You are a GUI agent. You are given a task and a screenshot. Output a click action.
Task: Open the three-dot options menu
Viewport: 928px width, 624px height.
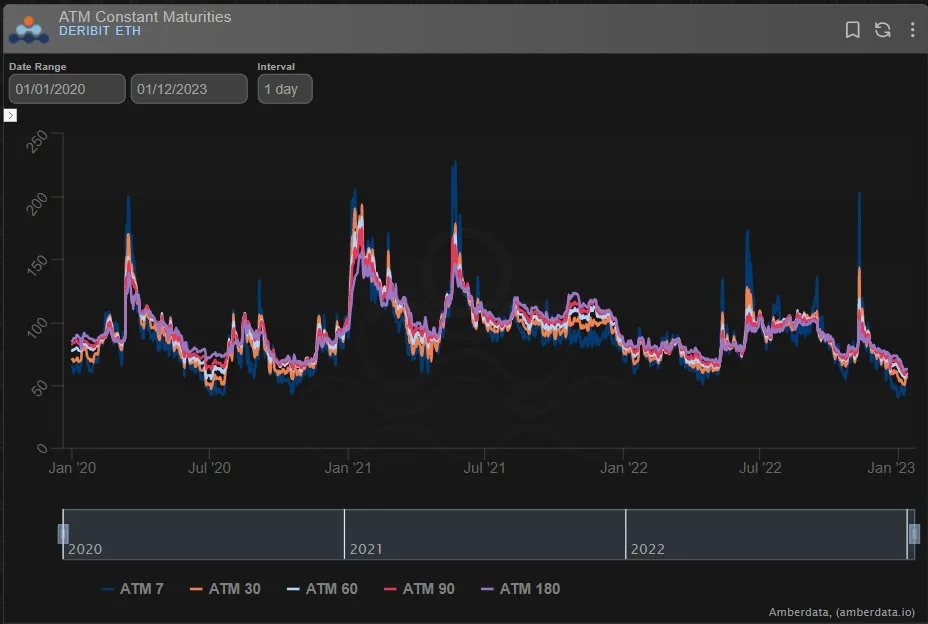point(912,30)
